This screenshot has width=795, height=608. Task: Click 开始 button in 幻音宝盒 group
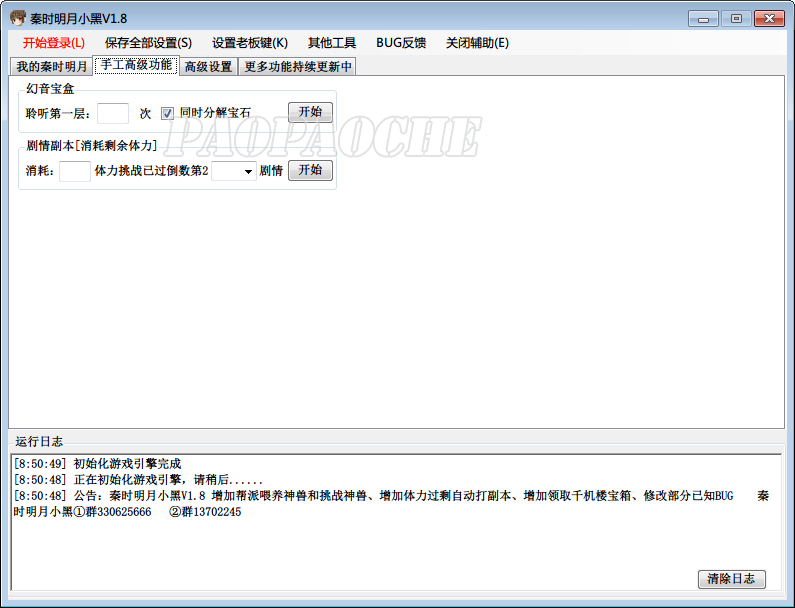click(310, 112)
